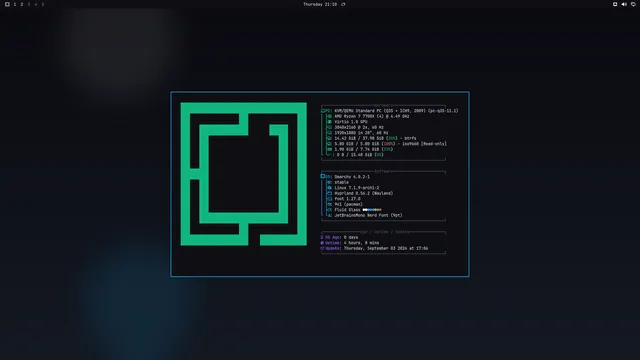The height and width of the screenshot is (360, 640).
Task: Click the window manager icon beside Hyprland
Action: [329, 193]
